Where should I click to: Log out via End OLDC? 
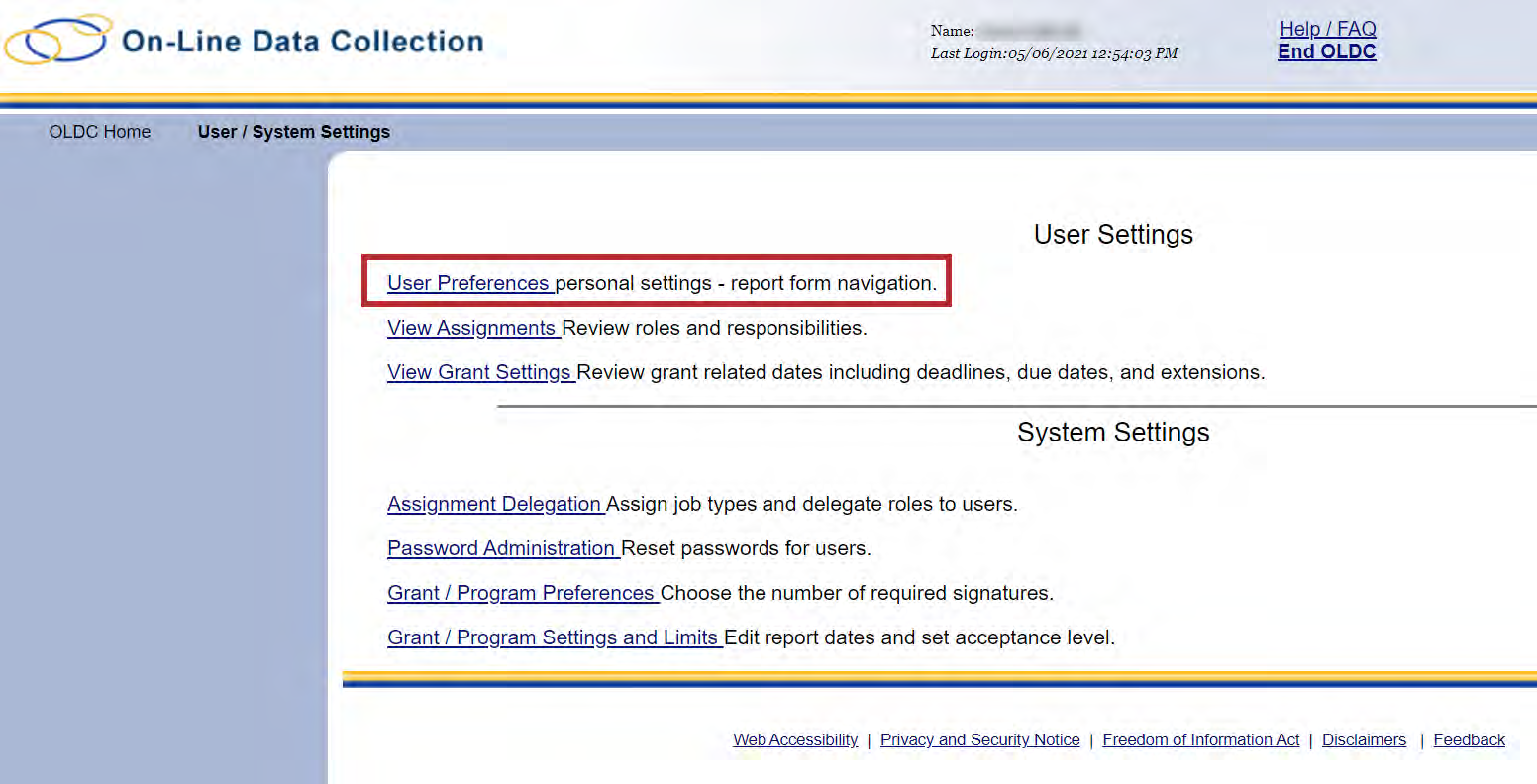coord(1326,51)
